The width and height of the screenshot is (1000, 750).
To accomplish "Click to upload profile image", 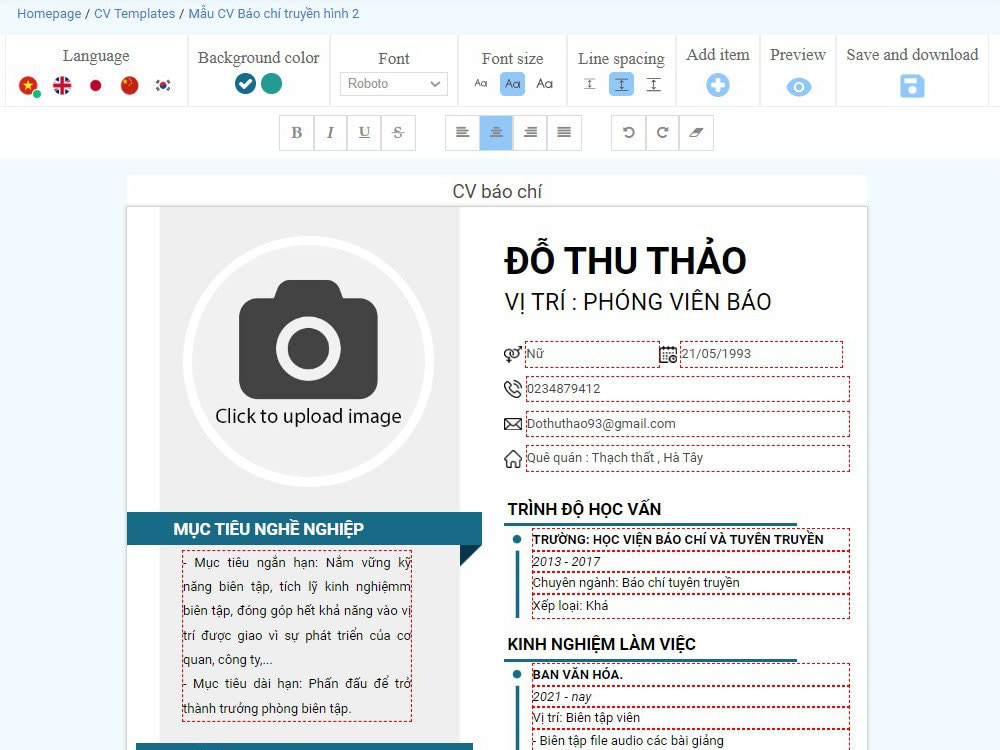I will point(309,361).
